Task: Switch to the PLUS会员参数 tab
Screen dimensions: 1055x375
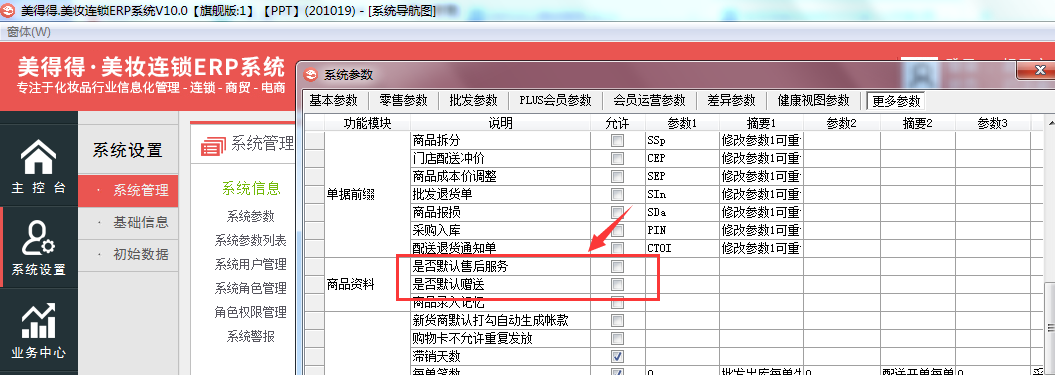Action: [555, 100]
